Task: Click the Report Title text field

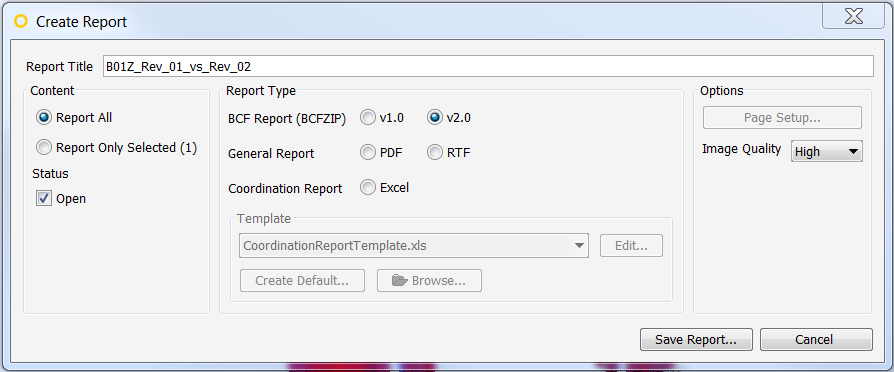Action: (x=488, y=66)
